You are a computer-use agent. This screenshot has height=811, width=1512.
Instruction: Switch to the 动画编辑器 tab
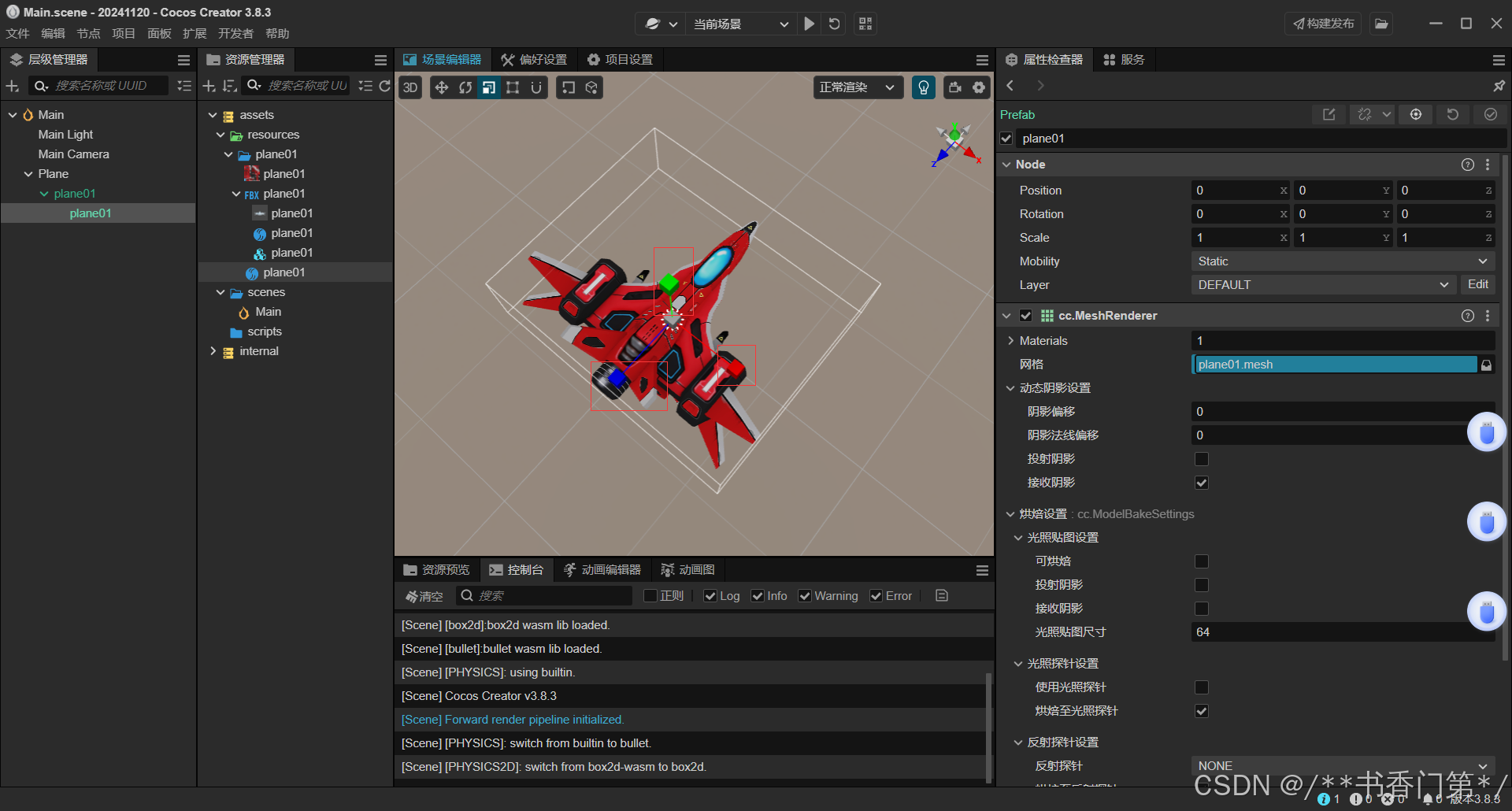602,570
